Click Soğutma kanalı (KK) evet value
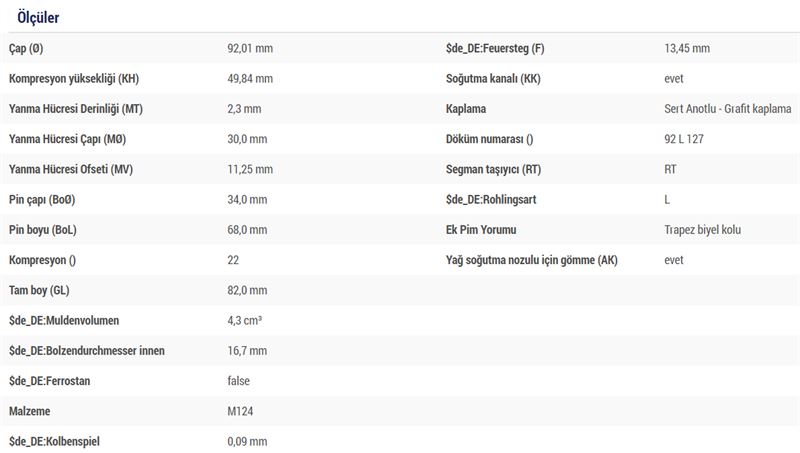 (x=673, y=79)
